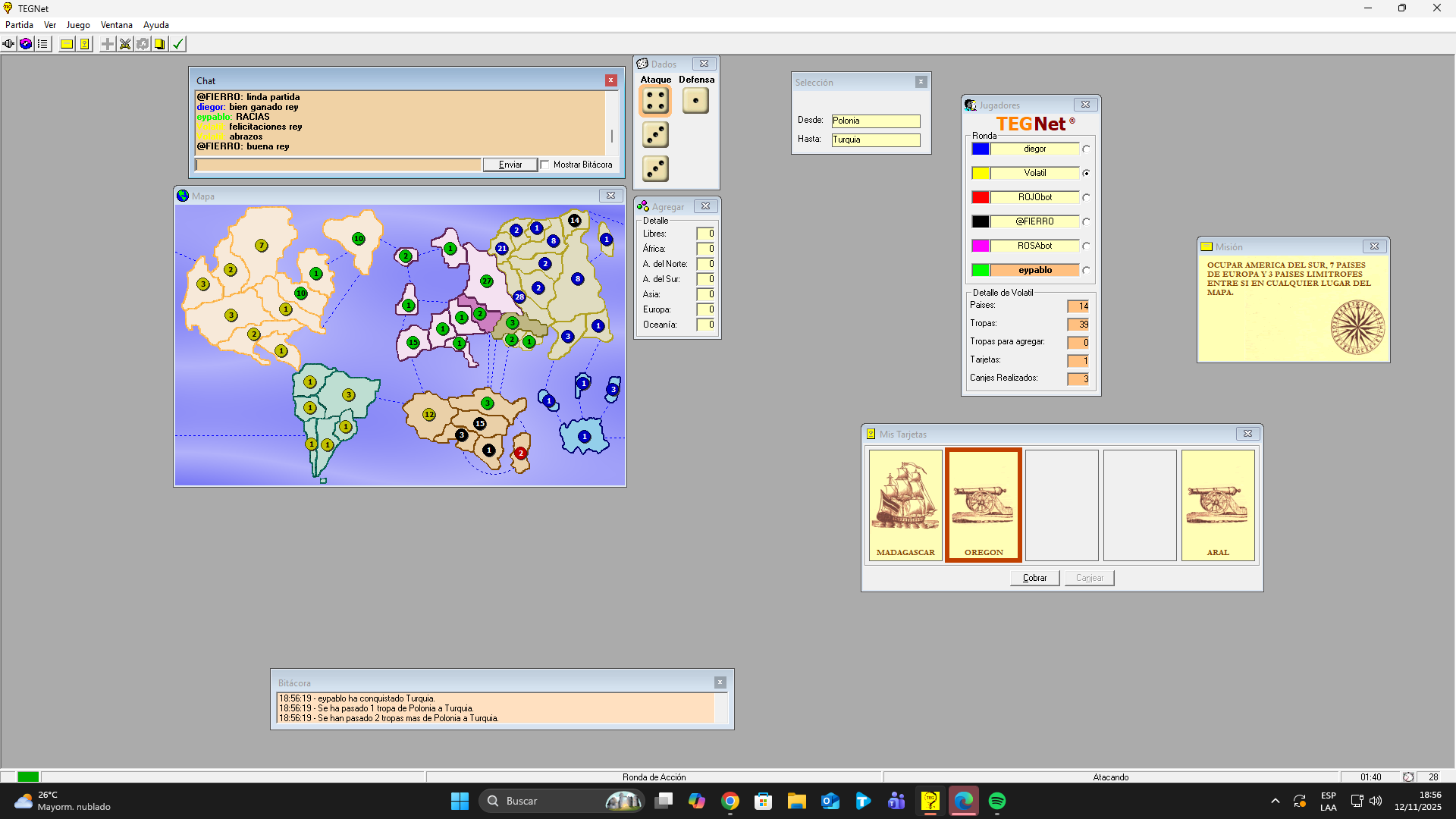The height and width of the screenshot is (819, 1456).
Task: Open the Ventana menu
Action: [x=116, y=25]
